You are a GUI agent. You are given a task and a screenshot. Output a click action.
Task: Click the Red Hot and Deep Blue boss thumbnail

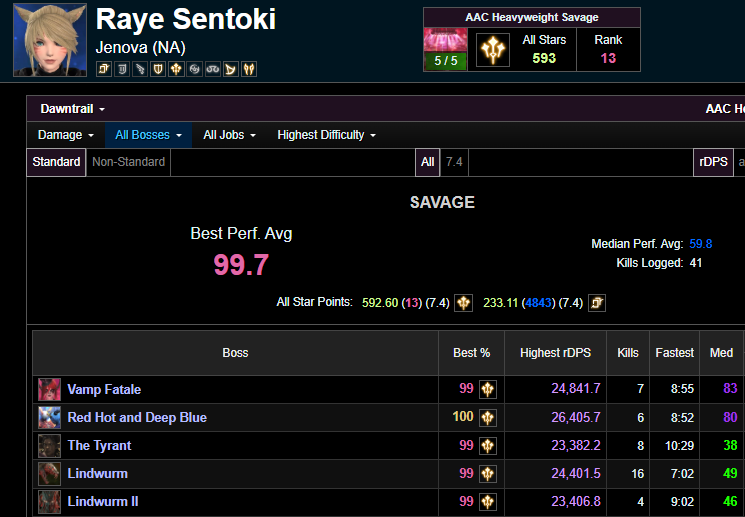click(49, 418)
